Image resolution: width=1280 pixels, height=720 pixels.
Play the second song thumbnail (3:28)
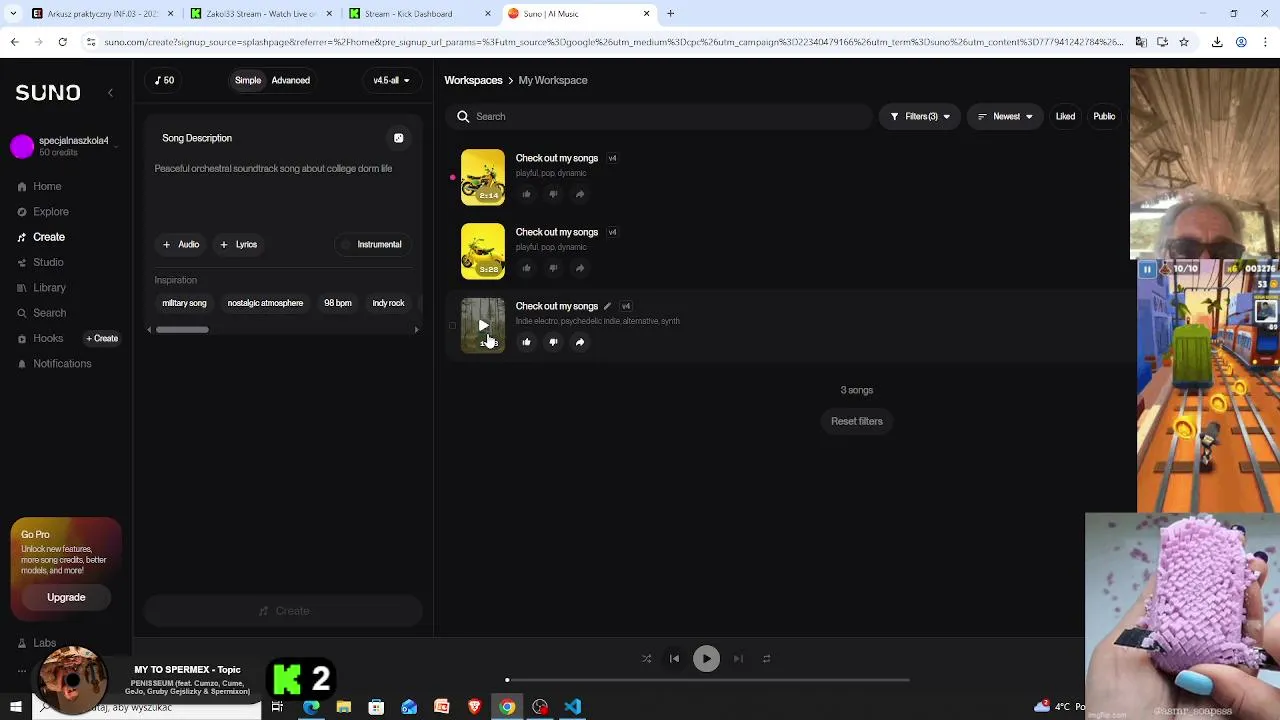483,251
